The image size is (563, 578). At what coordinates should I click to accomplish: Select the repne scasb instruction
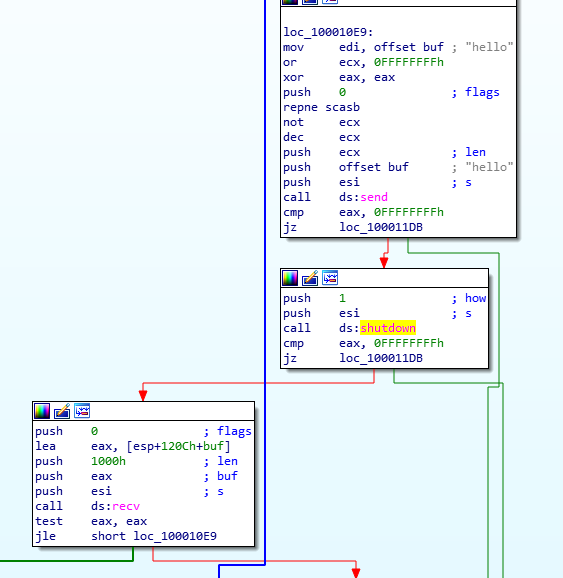click(x=321, y=107)
